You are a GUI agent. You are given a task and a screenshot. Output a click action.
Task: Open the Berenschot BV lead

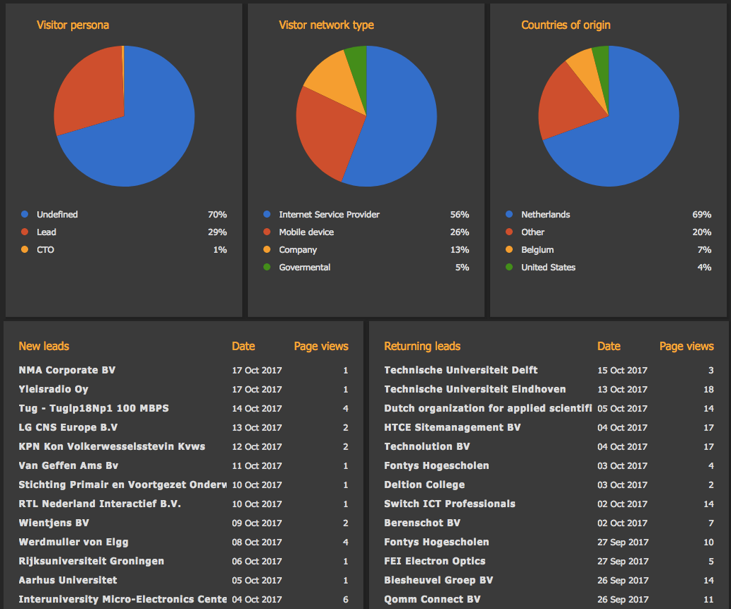coord(422,523)
